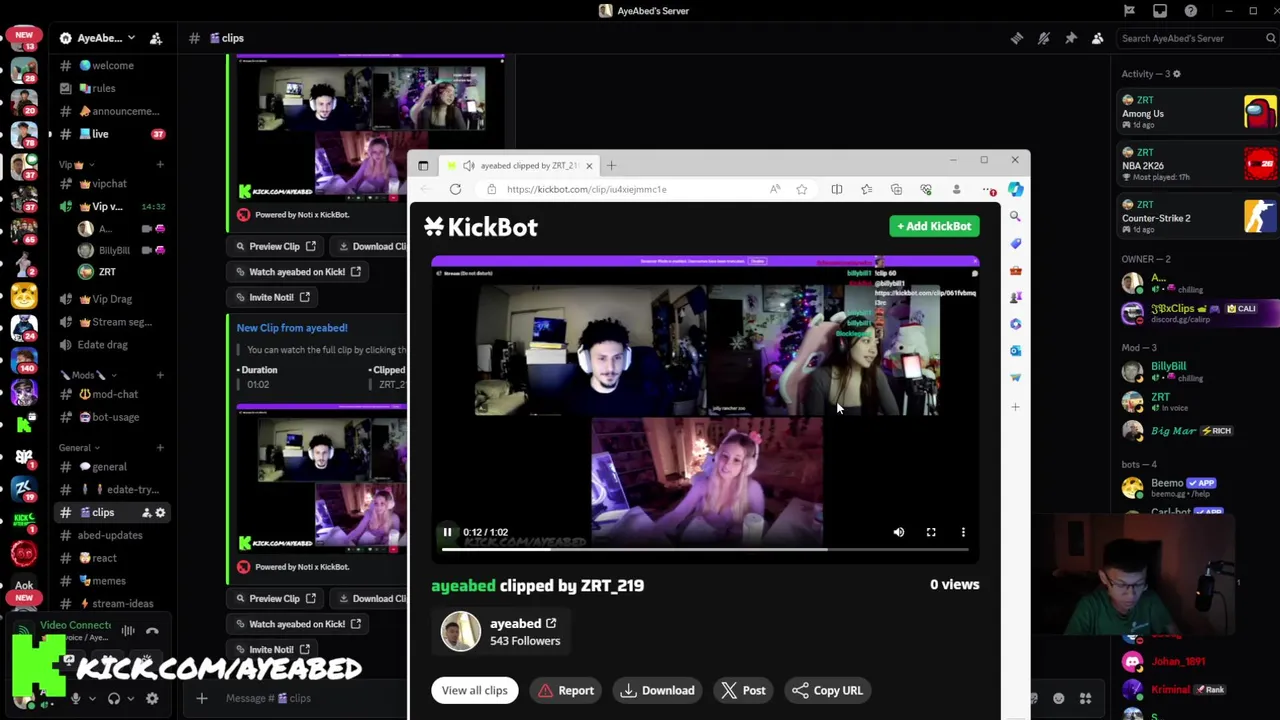Download the clip from the KickBot page
1280x720 pixels.
click(657, 690)
